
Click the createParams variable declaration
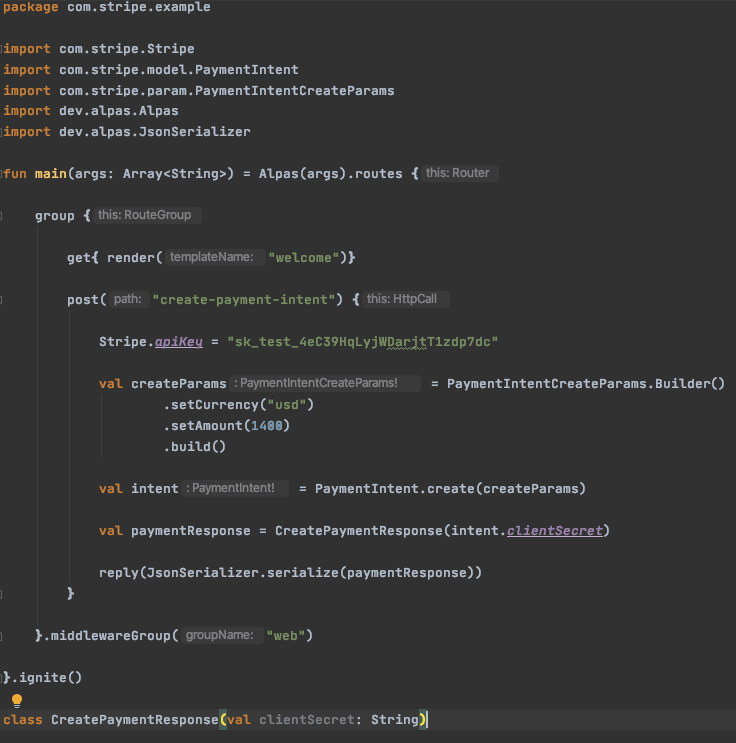(179, 383)
